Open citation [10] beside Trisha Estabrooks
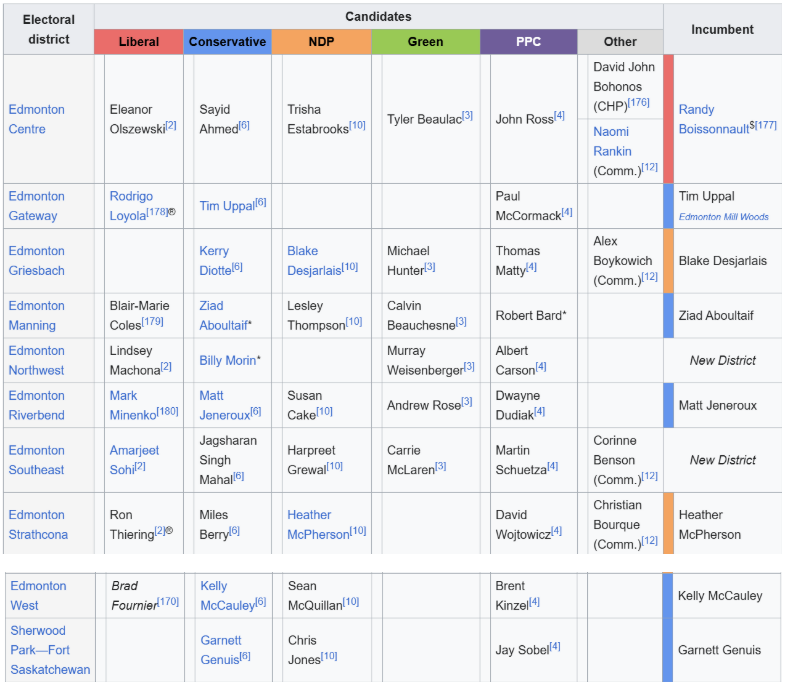785x685 pixels. (x=357, y=125)
